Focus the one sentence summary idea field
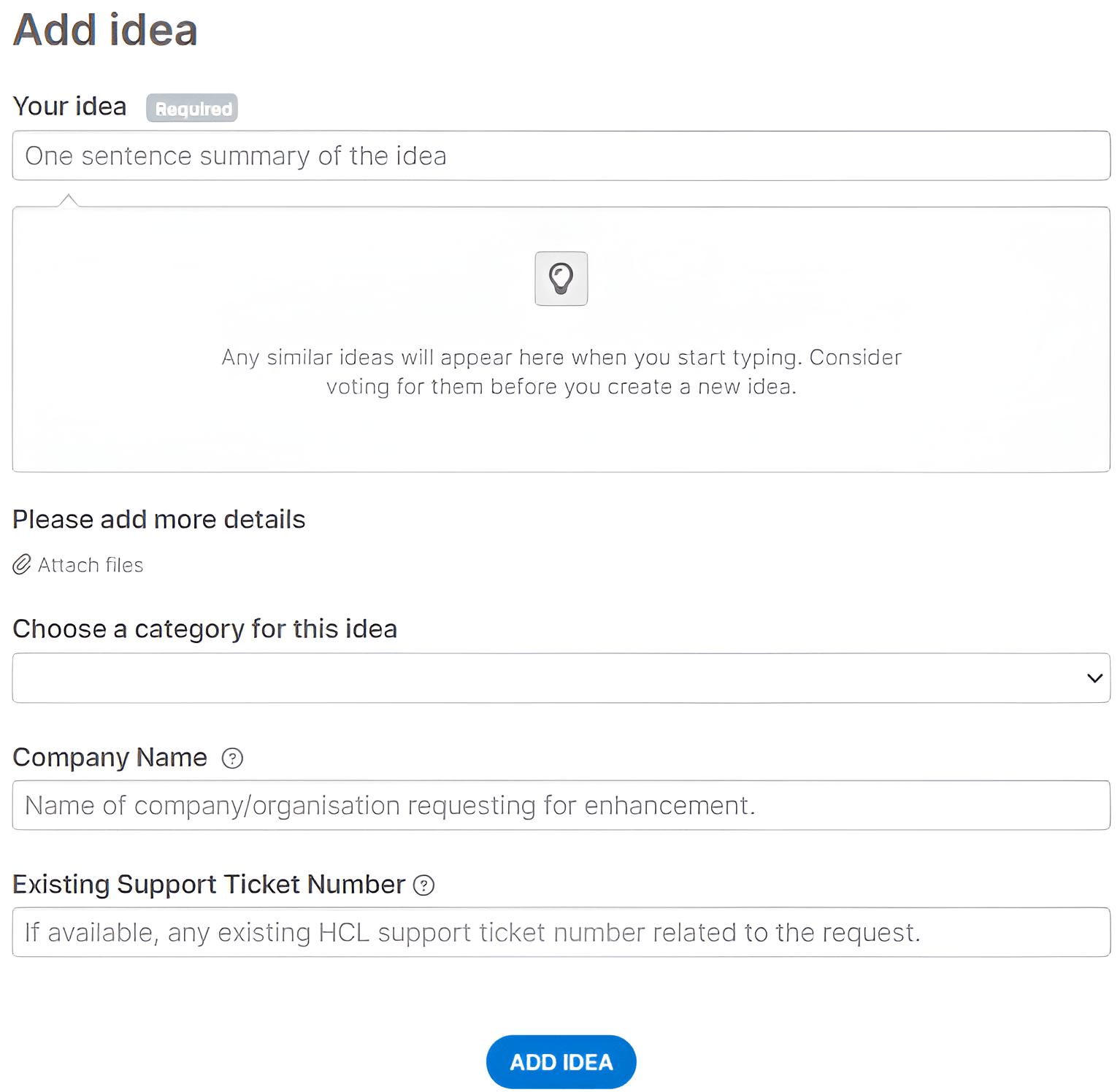The image size is (1120, 1092). coord(561,156)
